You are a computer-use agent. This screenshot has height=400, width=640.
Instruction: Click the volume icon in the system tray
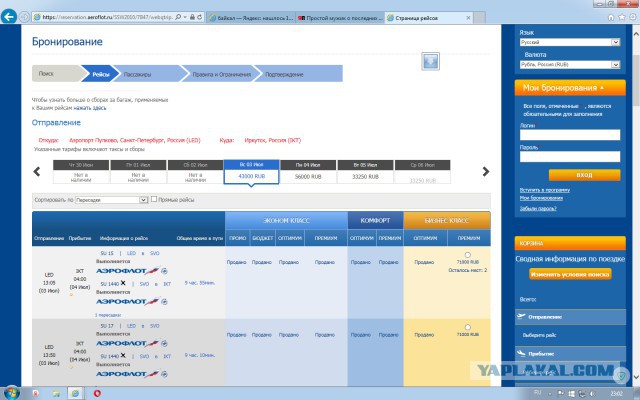[591, 394]
